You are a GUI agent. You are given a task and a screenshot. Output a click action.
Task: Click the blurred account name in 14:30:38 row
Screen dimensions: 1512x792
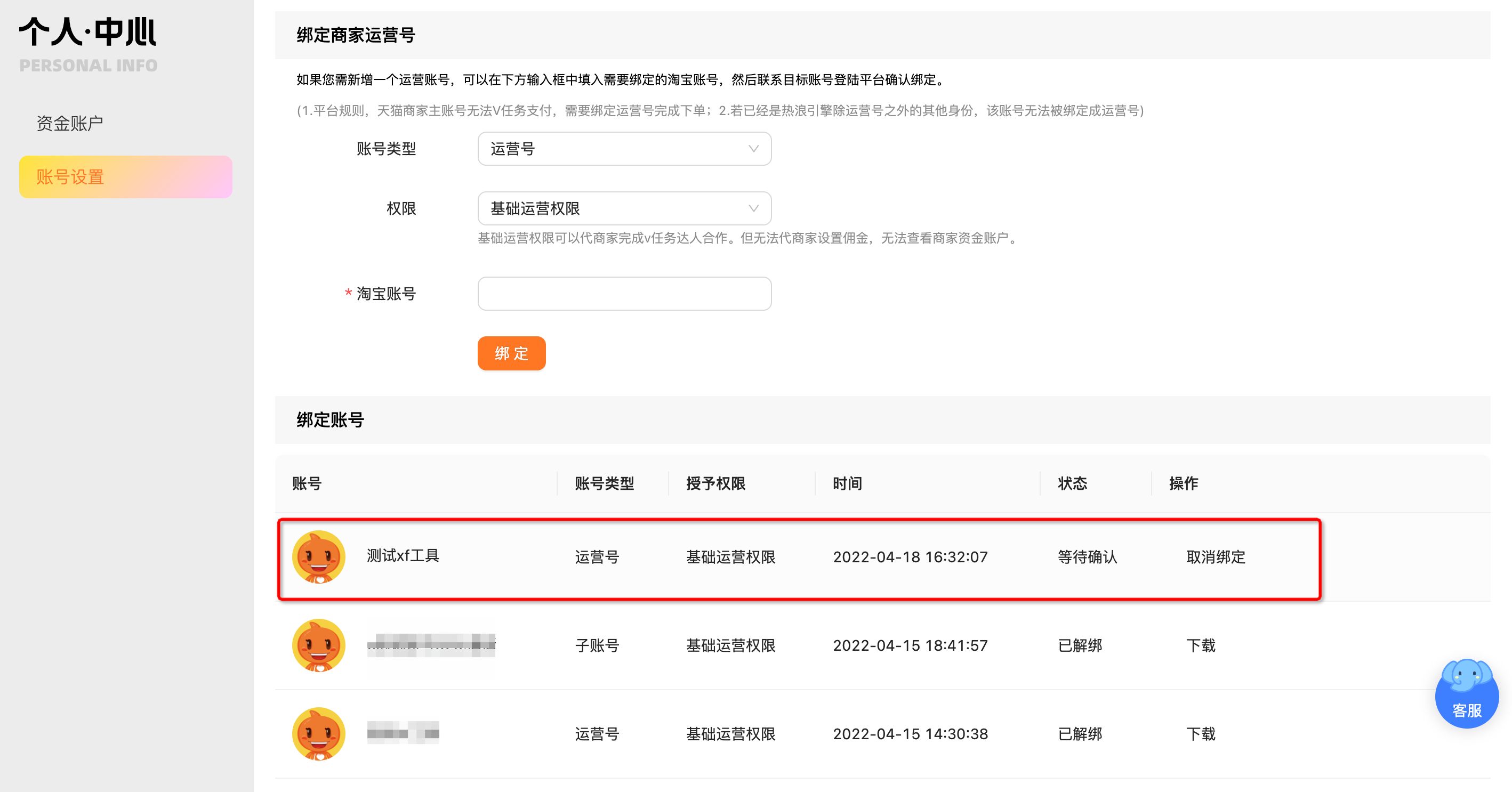coord(403,733)
